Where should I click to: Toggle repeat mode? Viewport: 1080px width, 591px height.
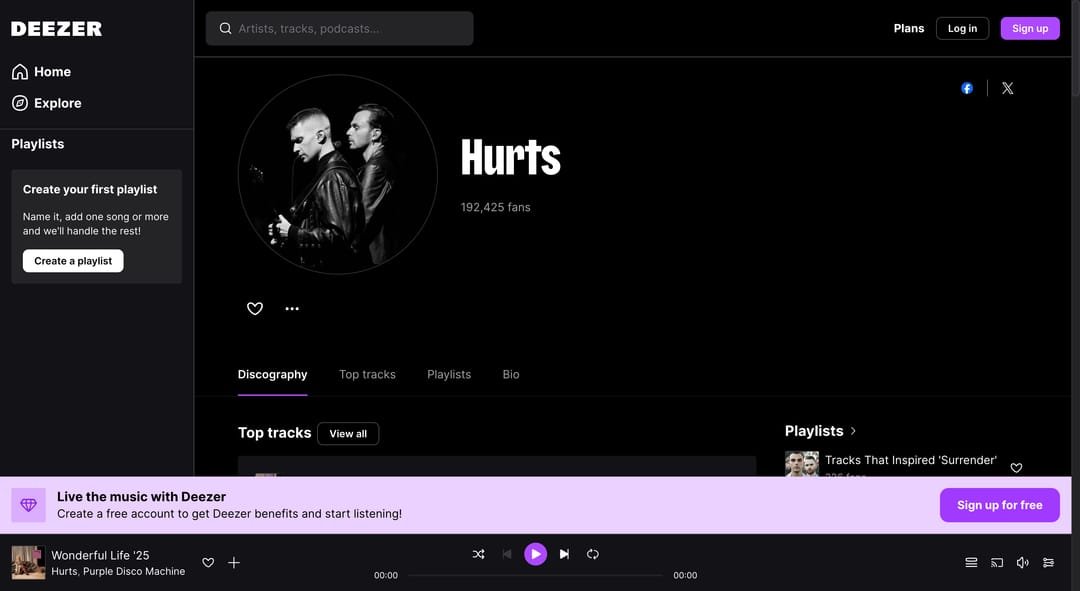click(x=593, y=554)
